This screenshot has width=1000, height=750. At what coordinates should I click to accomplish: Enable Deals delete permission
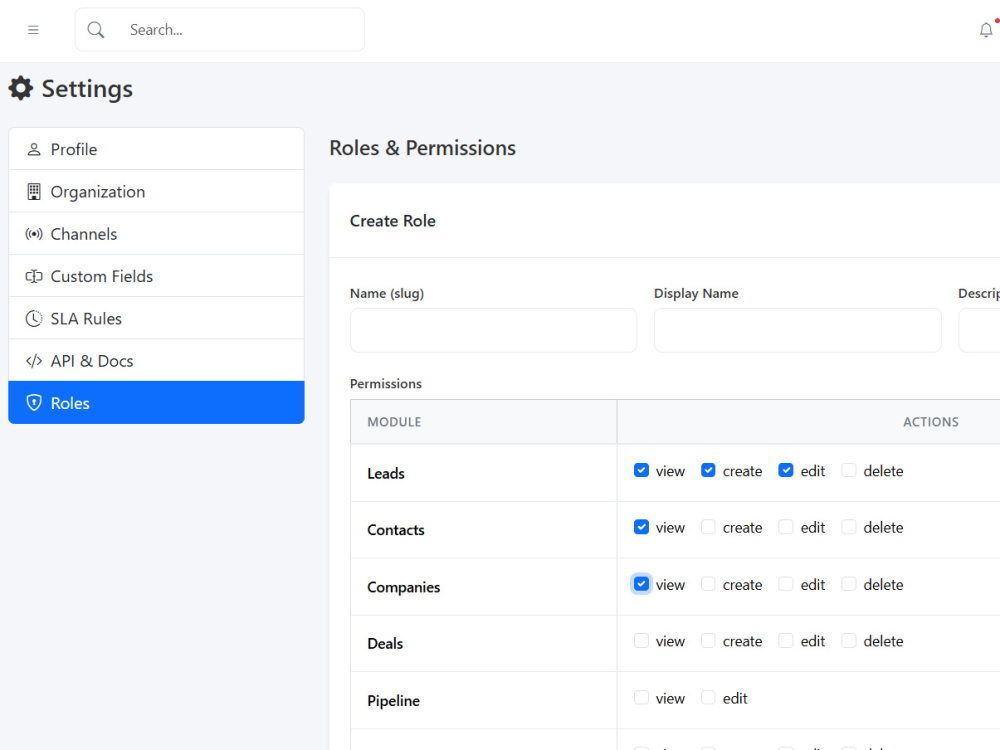coord(849,640)
